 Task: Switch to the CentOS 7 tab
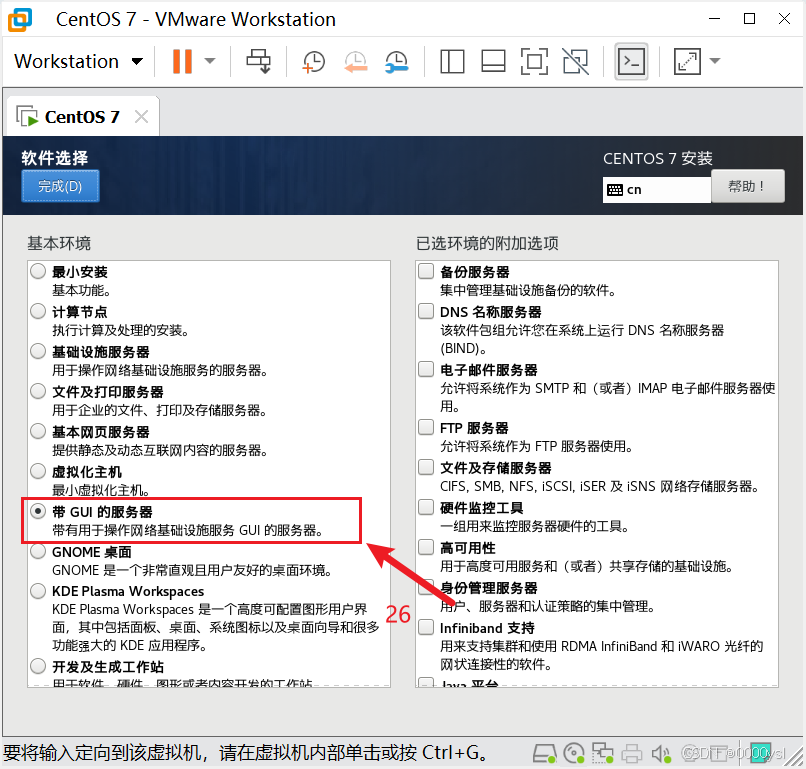(82, 117)
